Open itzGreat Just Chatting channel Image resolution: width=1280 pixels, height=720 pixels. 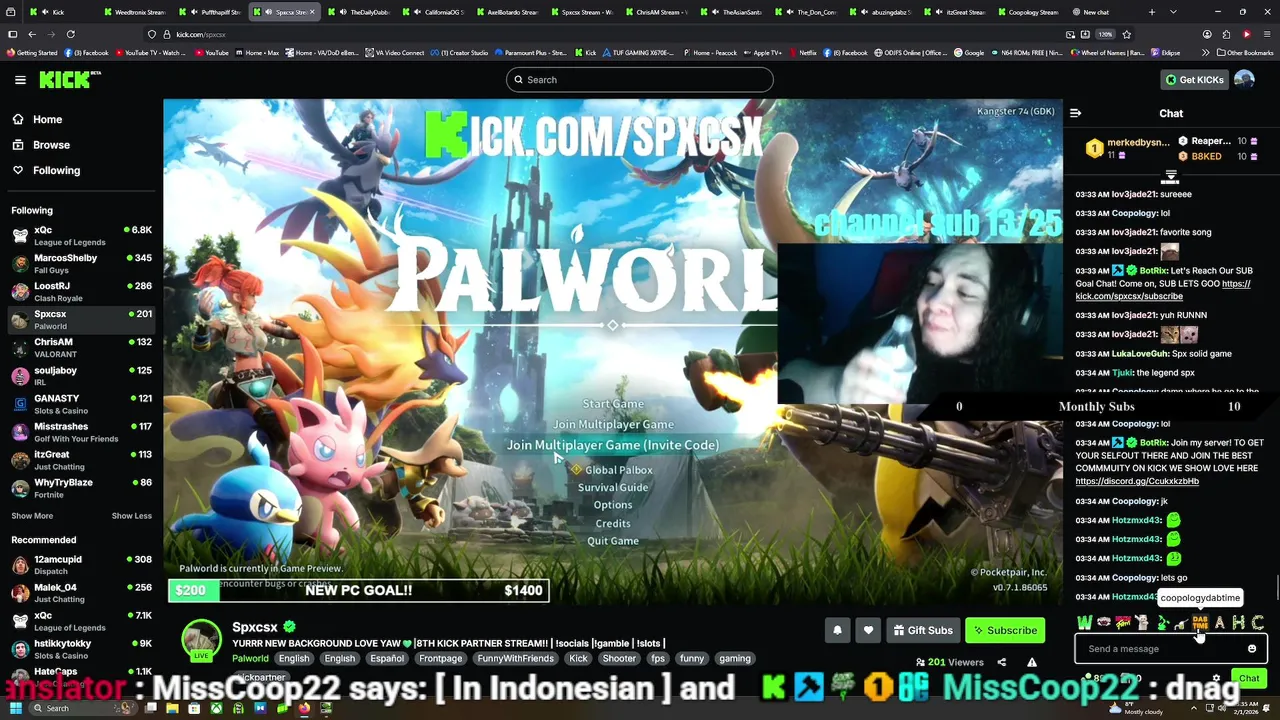point(82,459)
